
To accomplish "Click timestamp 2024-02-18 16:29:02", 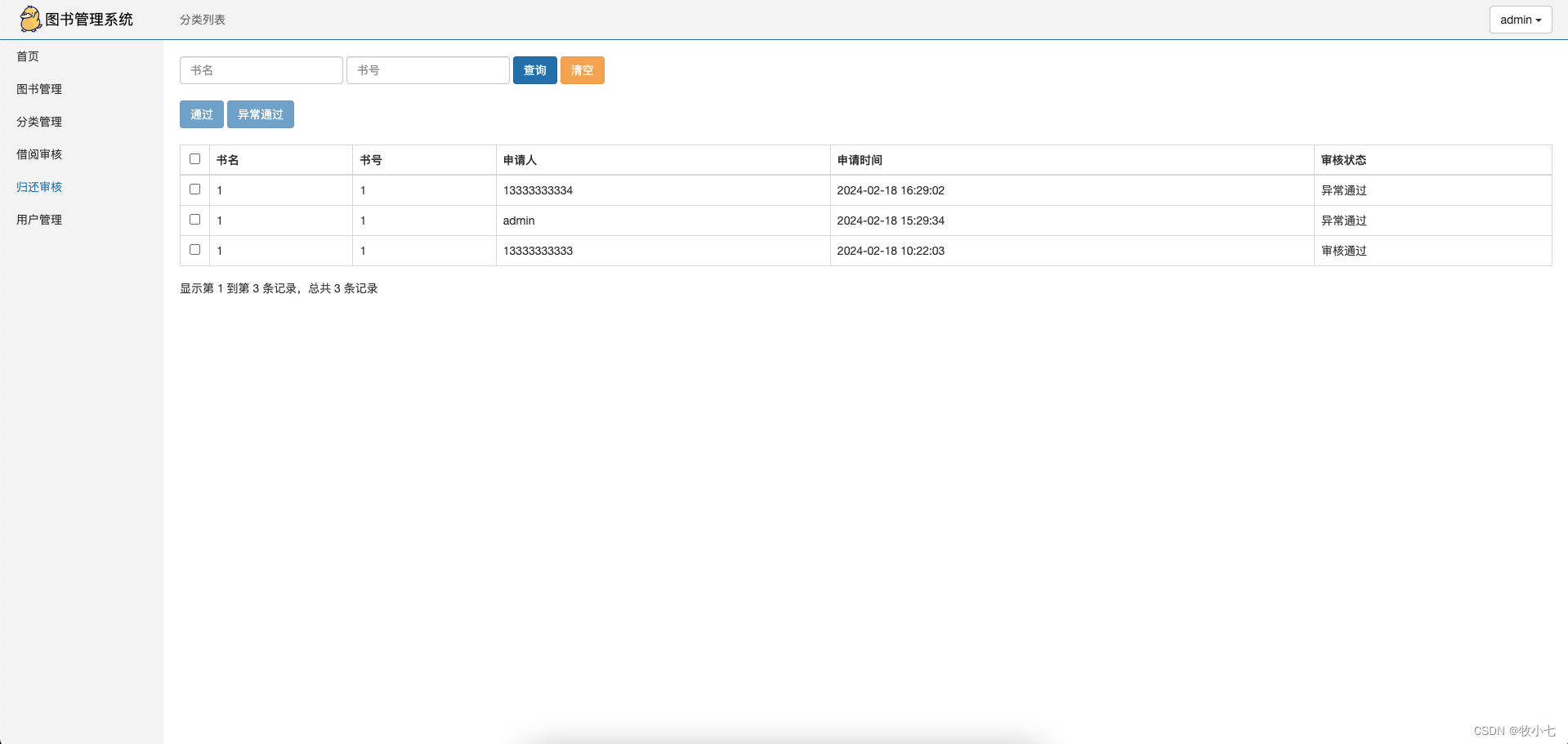I will point(891,190).
